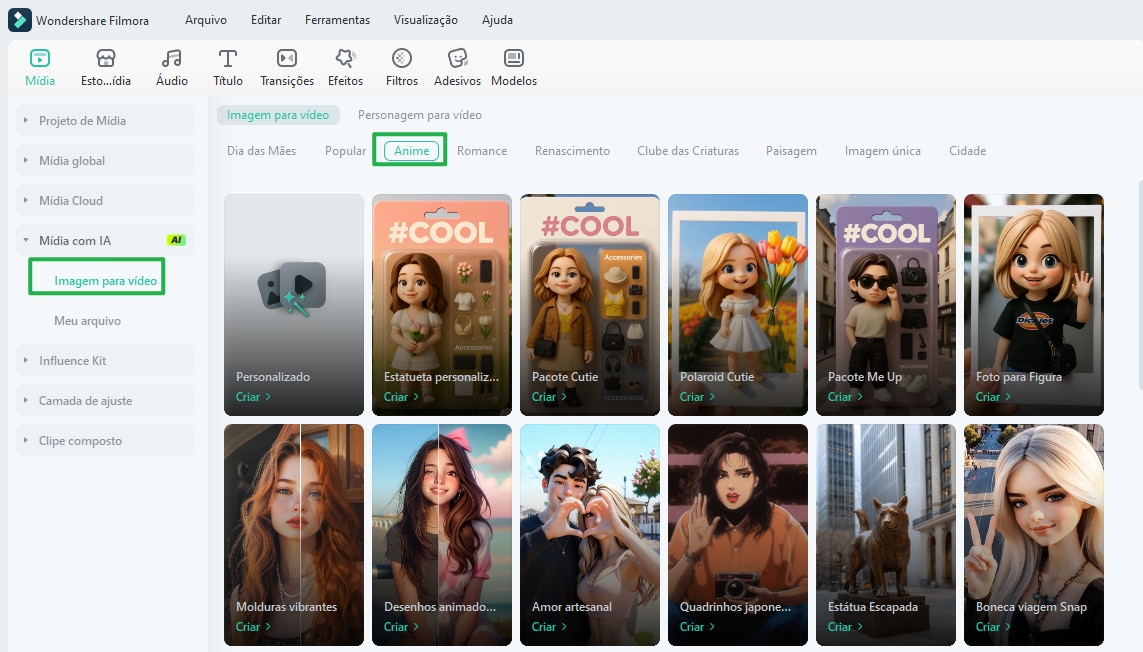Open the Efeitos sparkle icon
The width and height of the screenshot is (1143, 652).
tap(345, 58)
